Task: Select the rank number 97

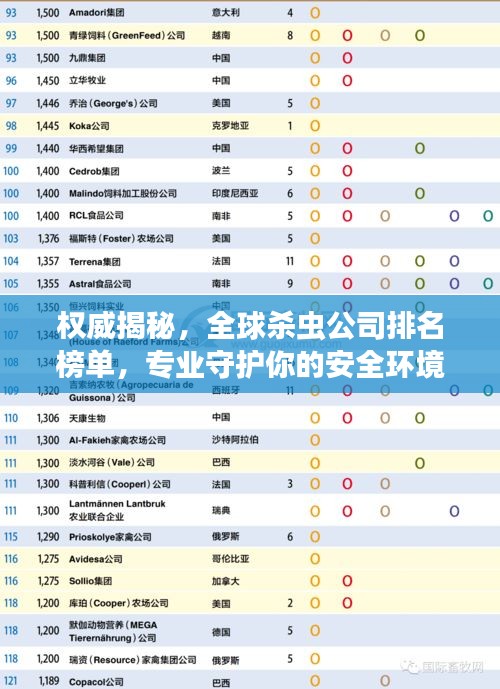Action: 11,104
